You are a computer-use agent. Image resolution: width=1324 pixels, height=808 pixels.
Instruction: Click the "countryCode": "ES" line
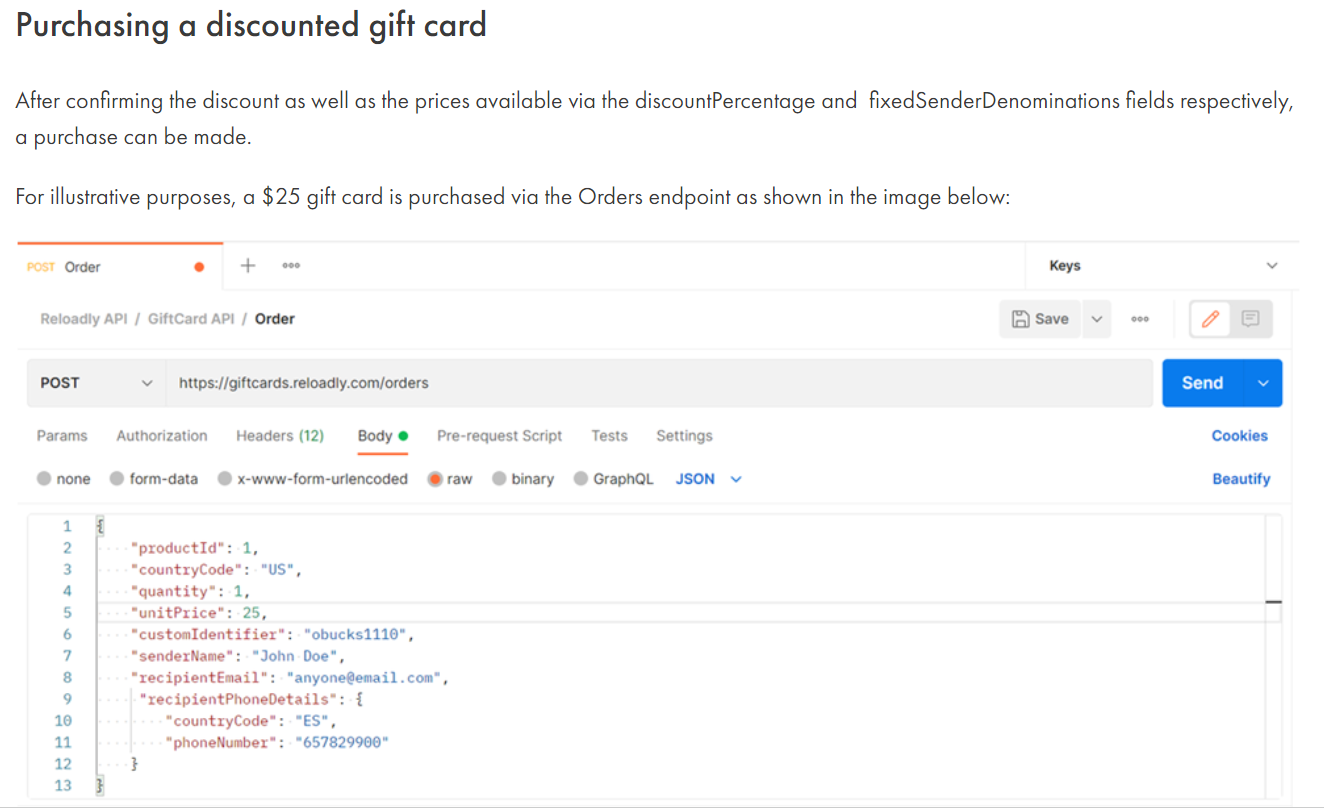coord(252,721)
